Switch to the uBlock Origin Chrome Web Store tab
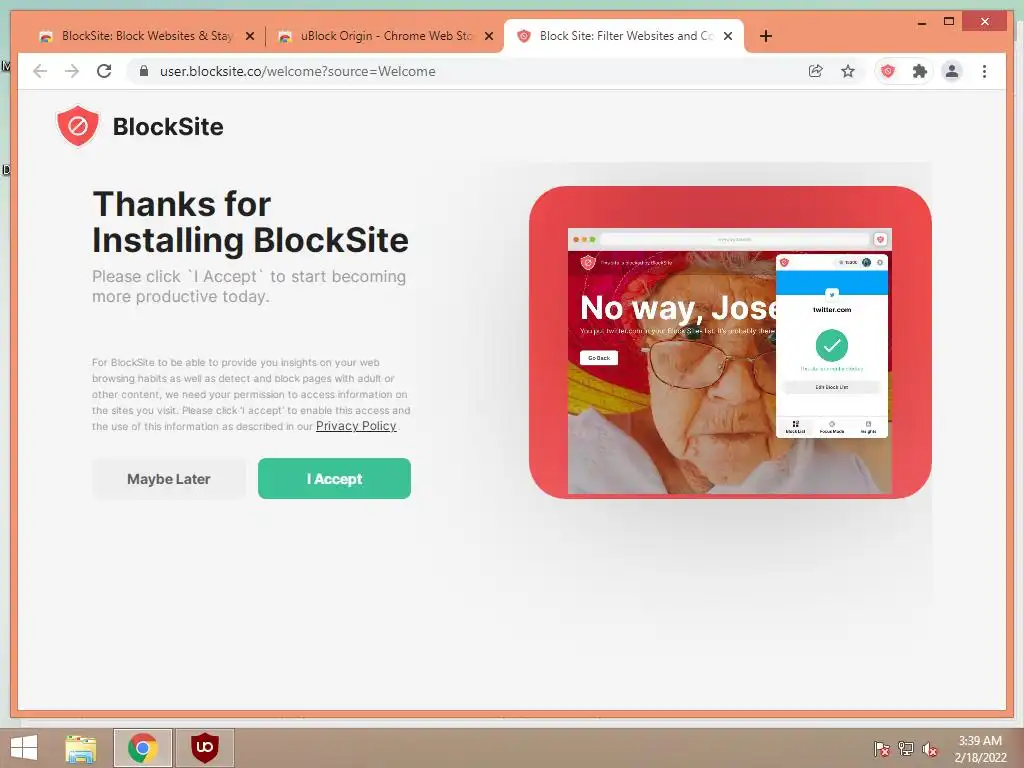 (x=386, y=36)
